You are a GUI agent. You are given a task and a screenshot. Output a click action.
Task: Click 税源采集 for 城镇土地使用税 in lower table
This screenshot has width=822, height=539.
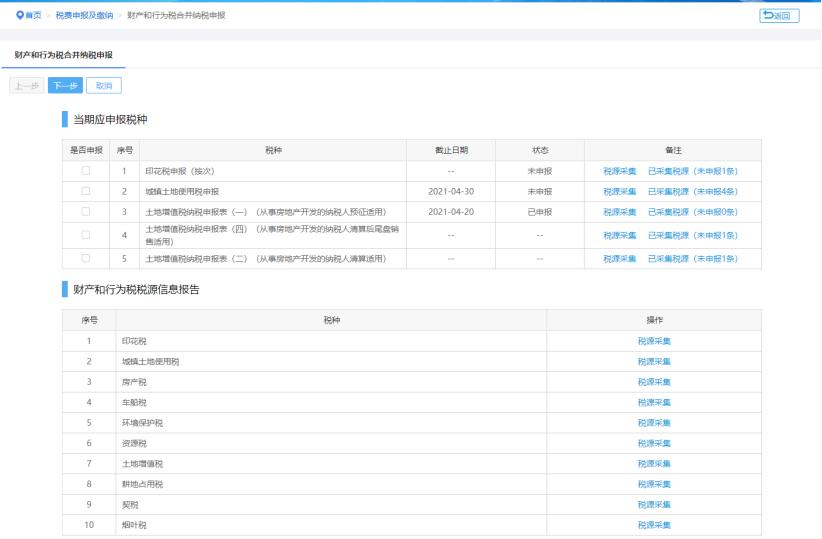pyautogui.click(x=654, y=362)
